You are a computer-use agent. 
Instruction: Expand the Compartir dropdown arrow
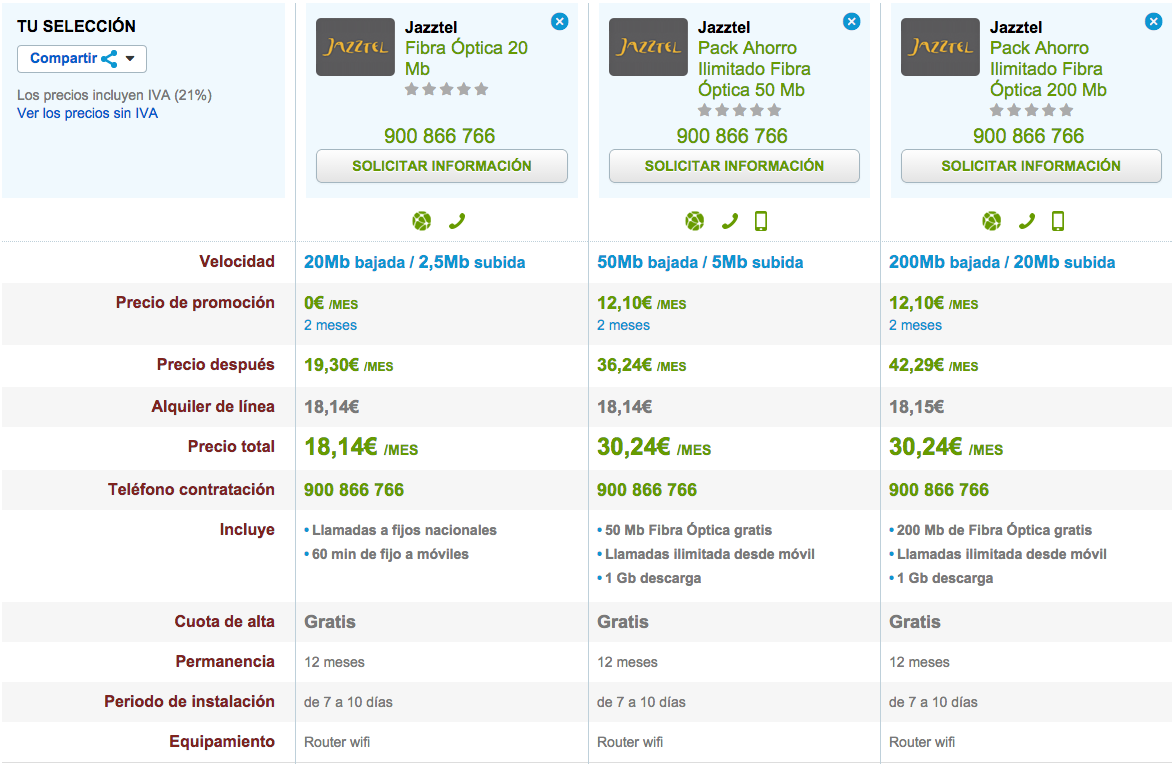tap(130, 58)
